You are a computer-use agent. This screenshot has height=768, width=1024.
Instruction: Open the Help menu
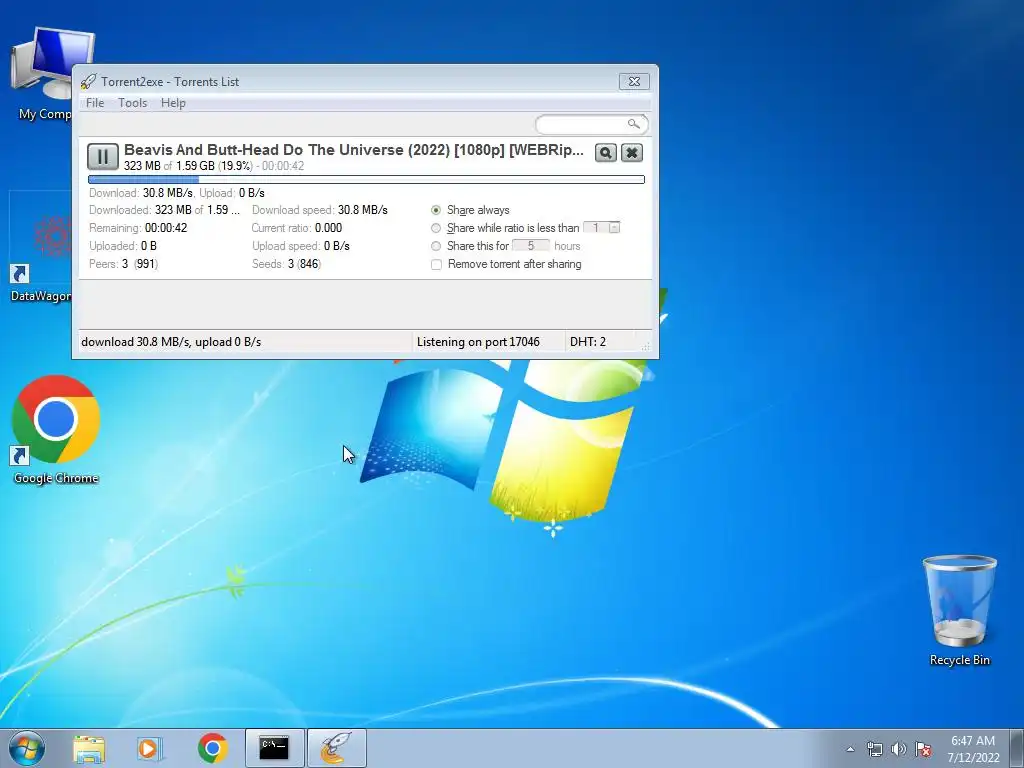pos(173,103)
